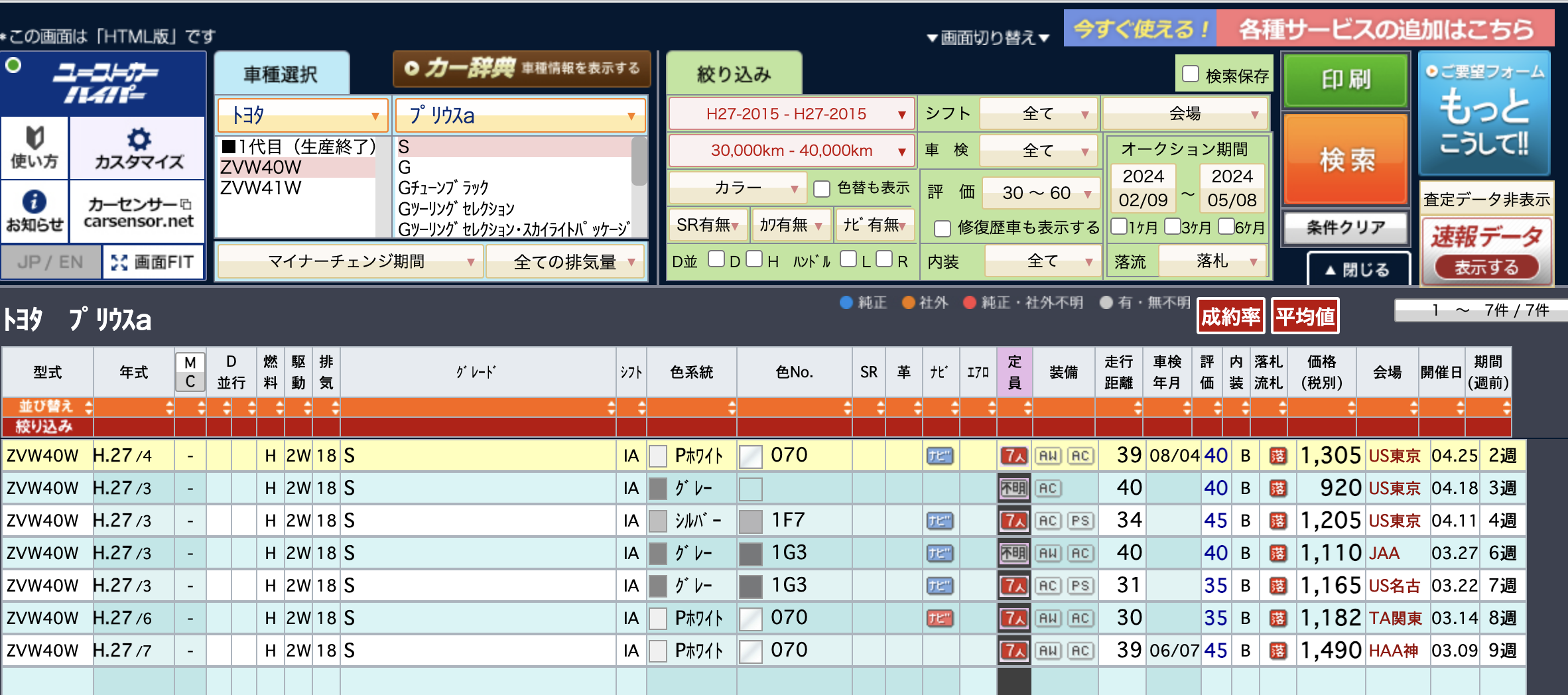The width and height of the screenshot is (1568, 695).
Task: Click the ナビ badge in the 1,165 row
Action: click(x=939, y=586)
